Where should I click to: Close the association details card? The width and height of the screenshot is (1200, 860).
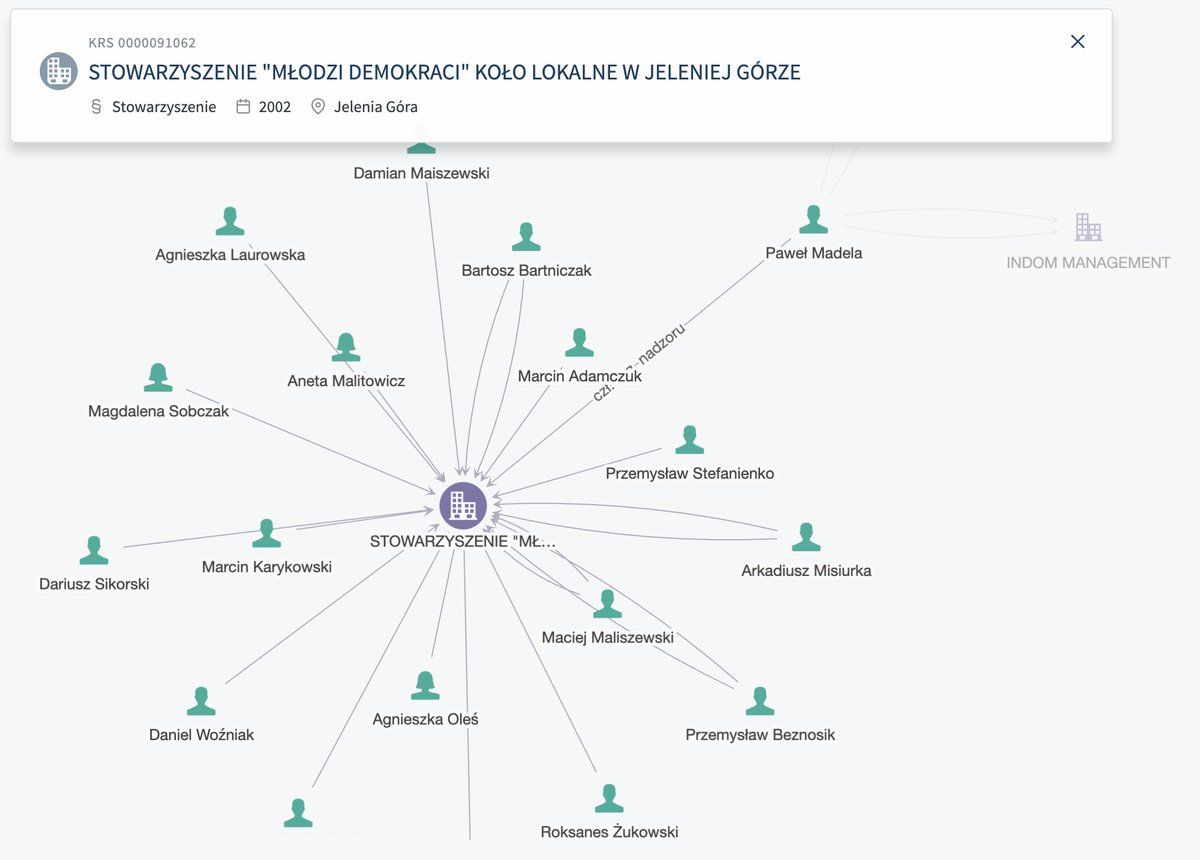click(x=1077, y=41)
